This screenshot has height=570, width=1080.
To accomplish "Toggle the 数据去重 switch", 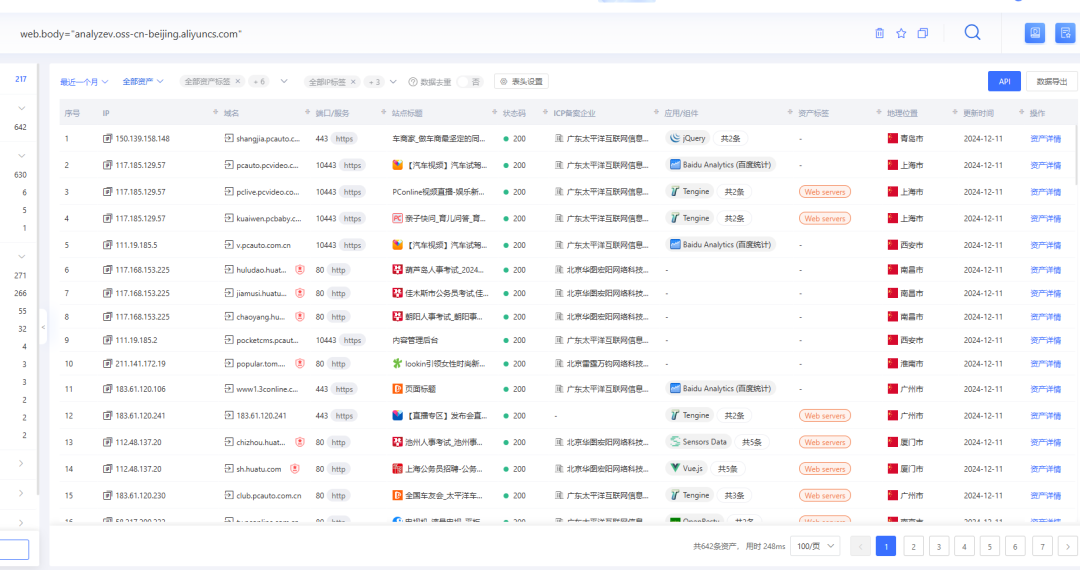I will [469, 82].
